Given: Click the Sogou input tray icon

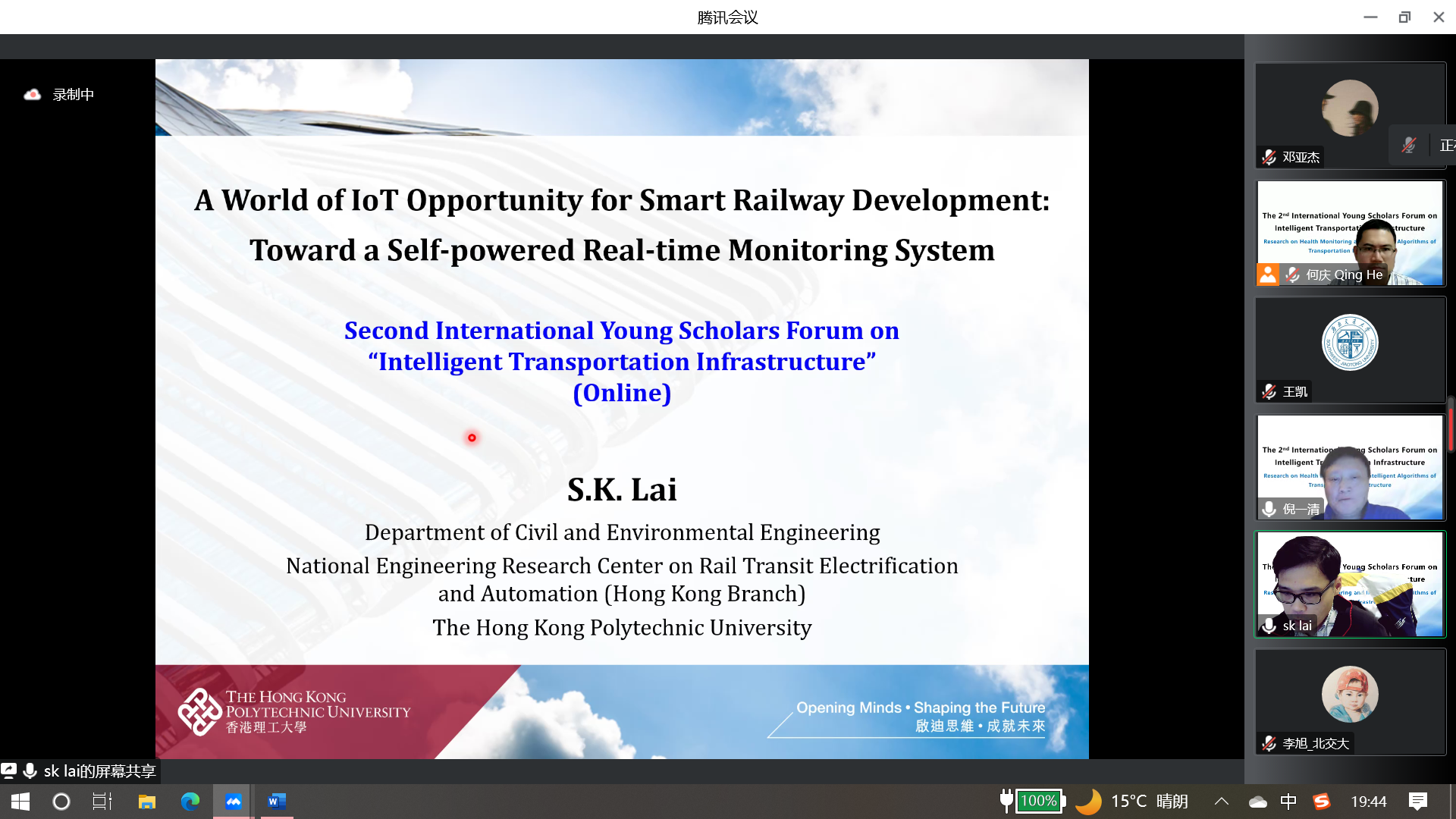Looking at the screenshot, I should (x=1322, y=801).
